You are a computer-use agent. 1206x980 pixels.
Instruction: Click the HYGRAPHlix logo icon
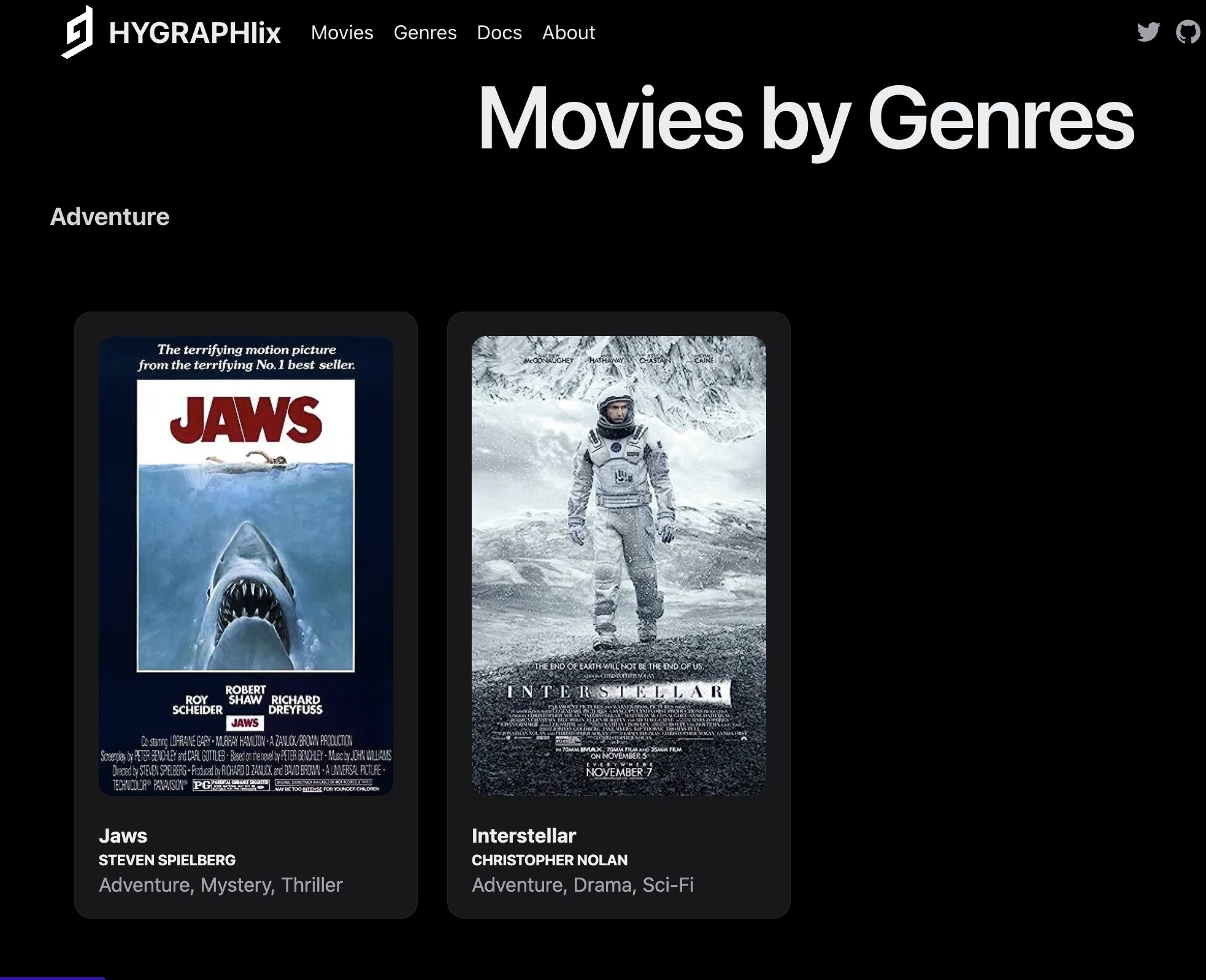[x=77, y=32]
